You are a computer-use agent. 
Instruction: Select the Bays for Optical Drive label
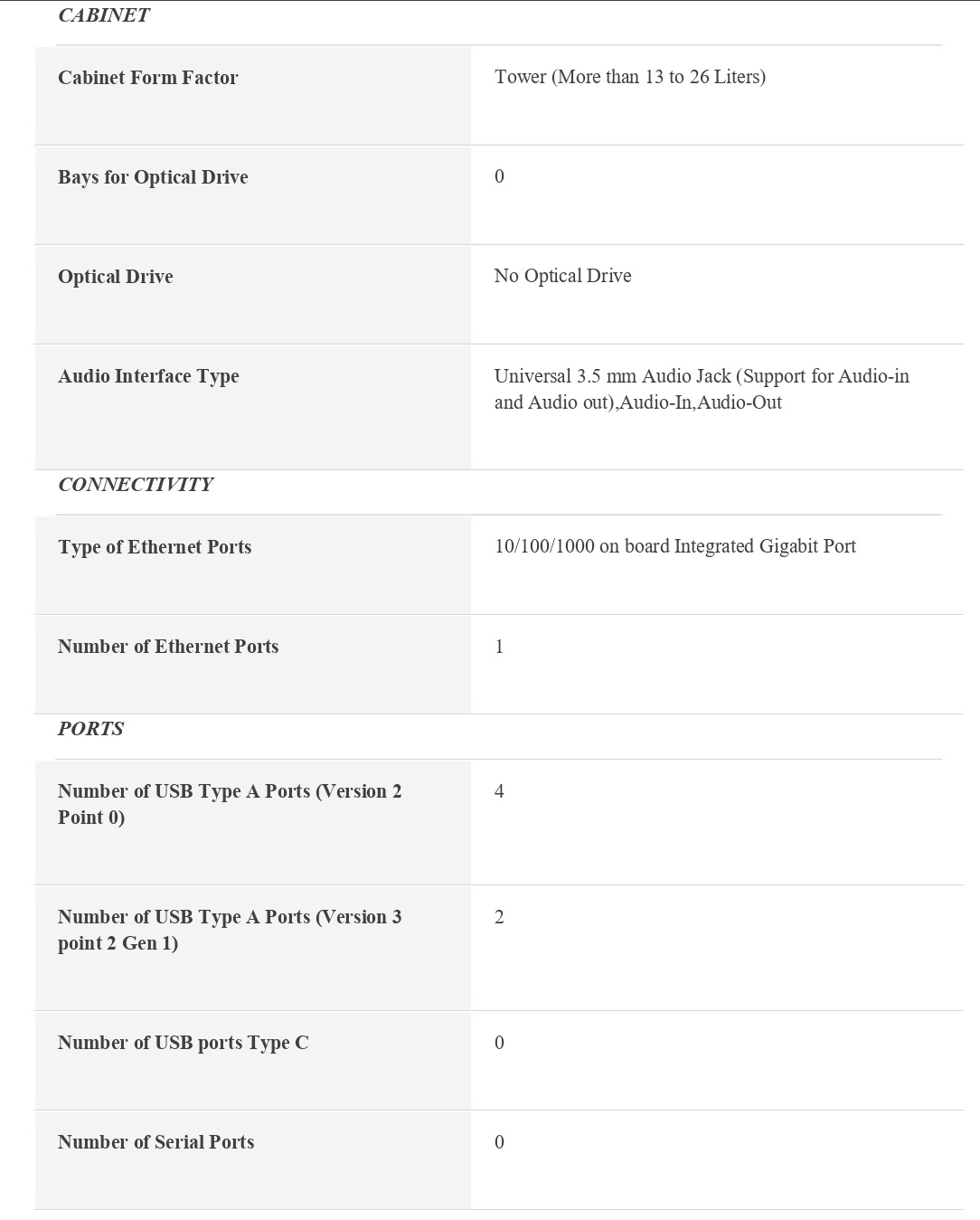153,177
